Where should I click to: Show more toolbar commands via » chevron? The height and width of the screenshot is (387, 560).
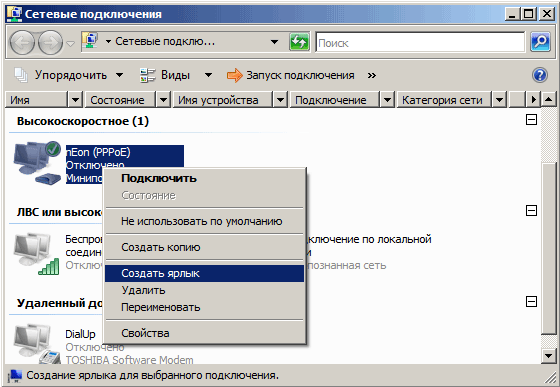372,76
